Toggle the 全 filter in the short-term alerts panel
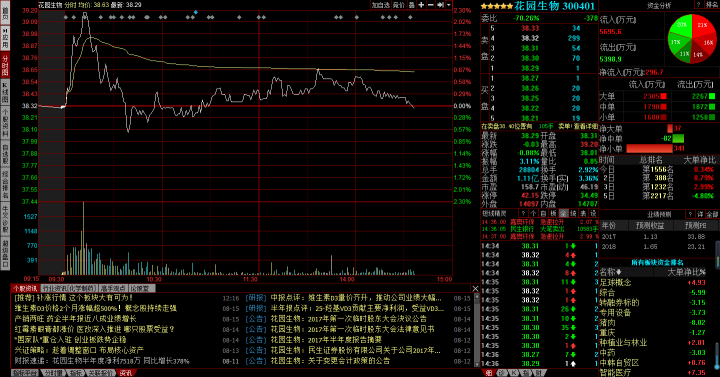Image resolution: width=720 pixels, height=377 pixels. 563,214
